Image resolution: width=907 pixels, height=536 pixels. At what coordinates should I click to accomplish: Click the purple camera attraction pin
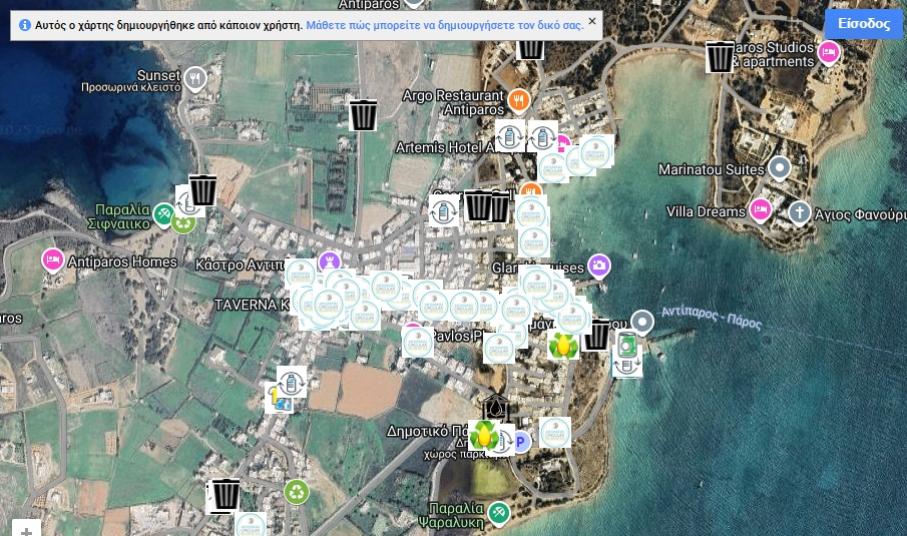598,266
